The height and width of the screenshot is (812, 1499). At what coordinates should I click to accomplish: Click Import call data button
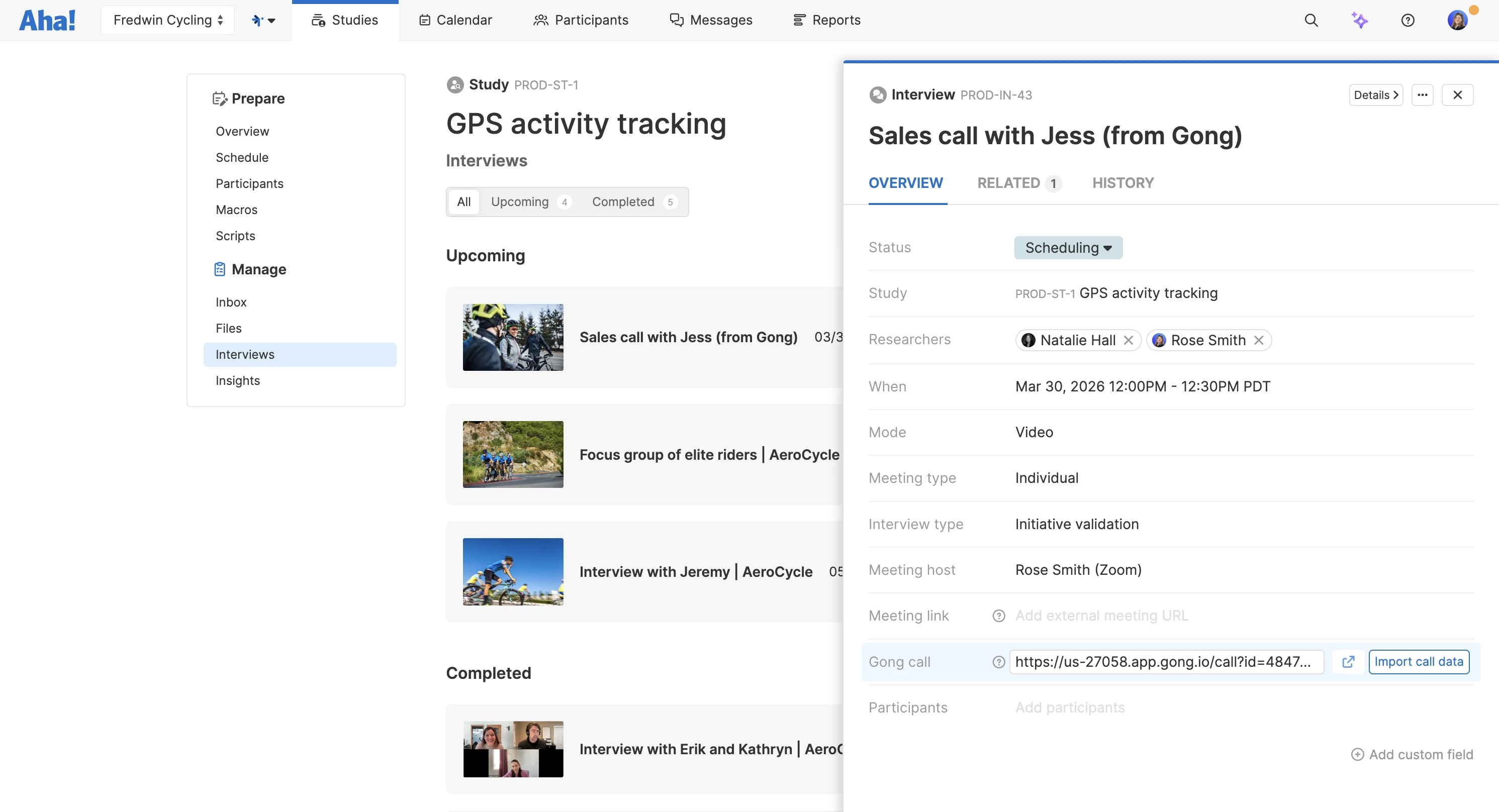(x=1418, y=662)
